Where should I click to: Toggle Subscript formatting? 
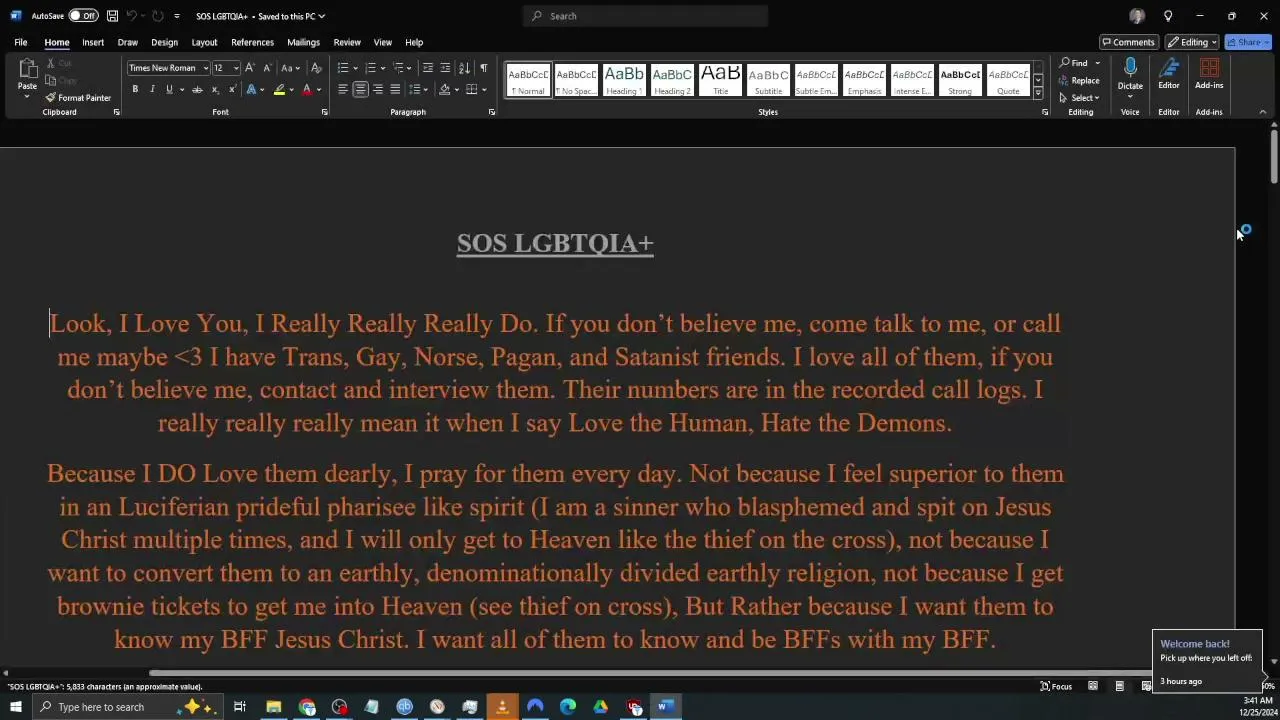pos(214,90)
